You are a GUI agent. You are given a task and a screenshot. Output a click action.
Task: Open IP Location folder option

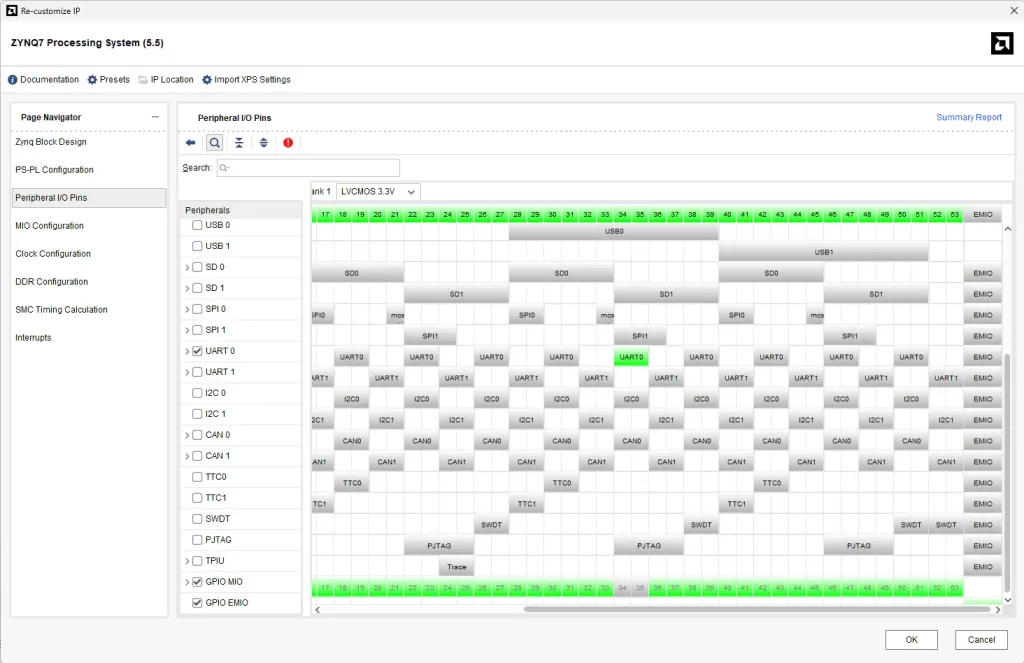tap(166, 80)
